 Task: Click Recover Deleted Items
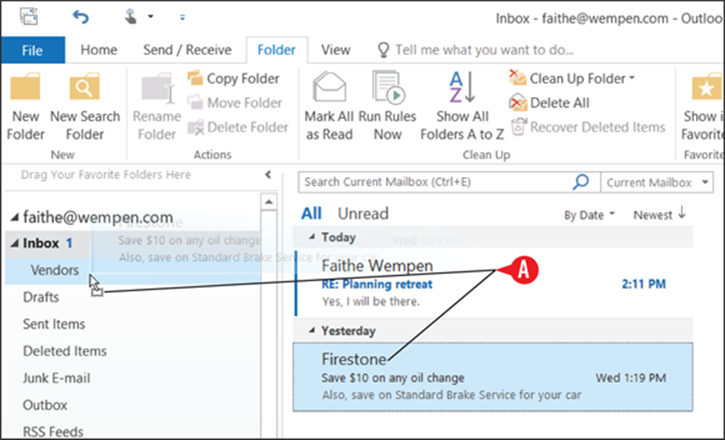pos(588,127)
